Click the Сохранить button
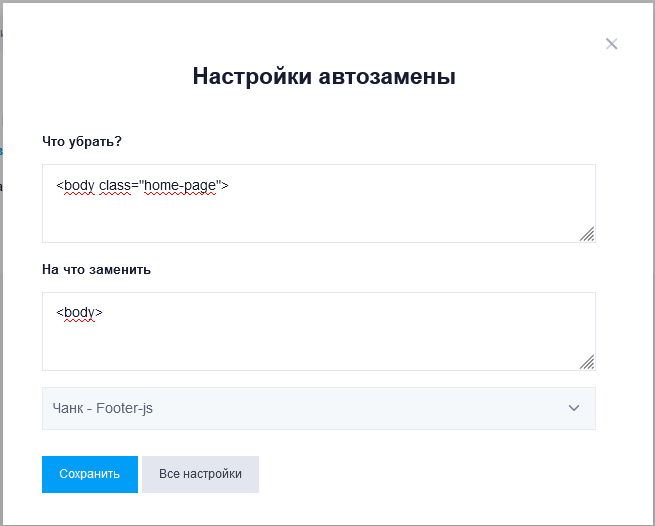 click(x=90, y=474)
